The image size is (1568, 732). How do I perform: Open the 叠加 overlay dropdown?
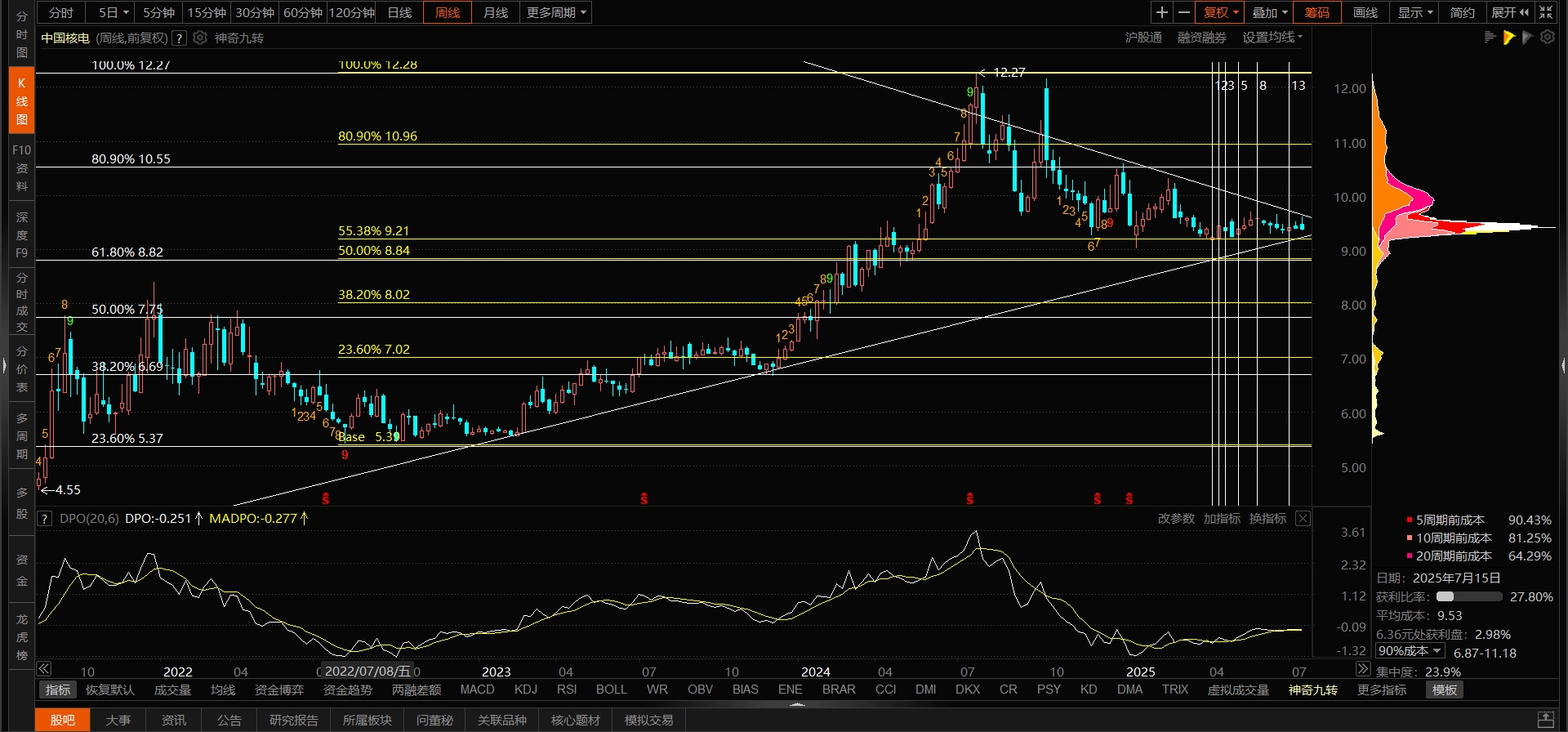[x=1269, y=12]
